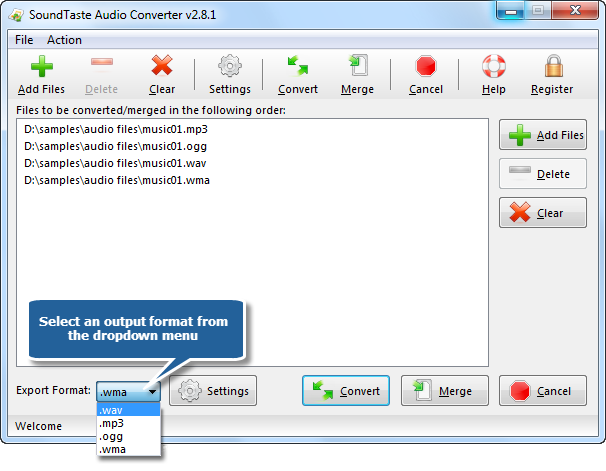The width and height of the screenshot is (606, 471).
Task: Click the red stop Cancel toolbar icon
Action: (426, 65)
